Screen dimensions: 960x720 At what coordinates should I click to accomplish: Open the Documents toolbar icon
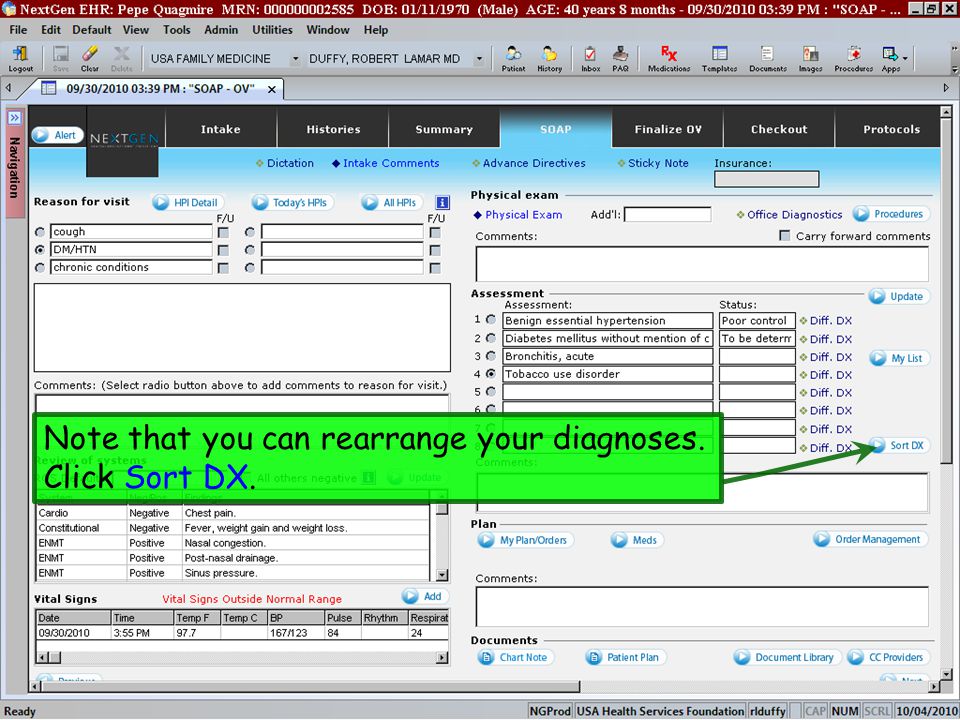(768, 59)
